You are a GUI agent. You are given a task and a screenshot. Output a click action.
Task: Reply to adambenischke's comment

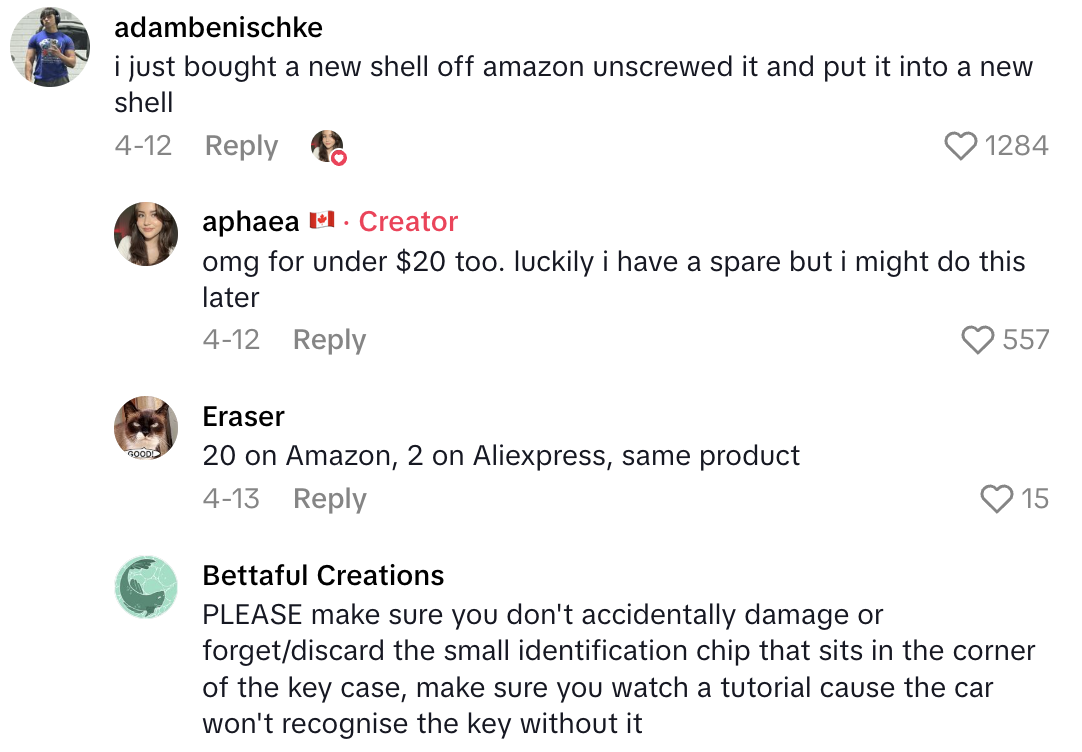tap(241, 146)
